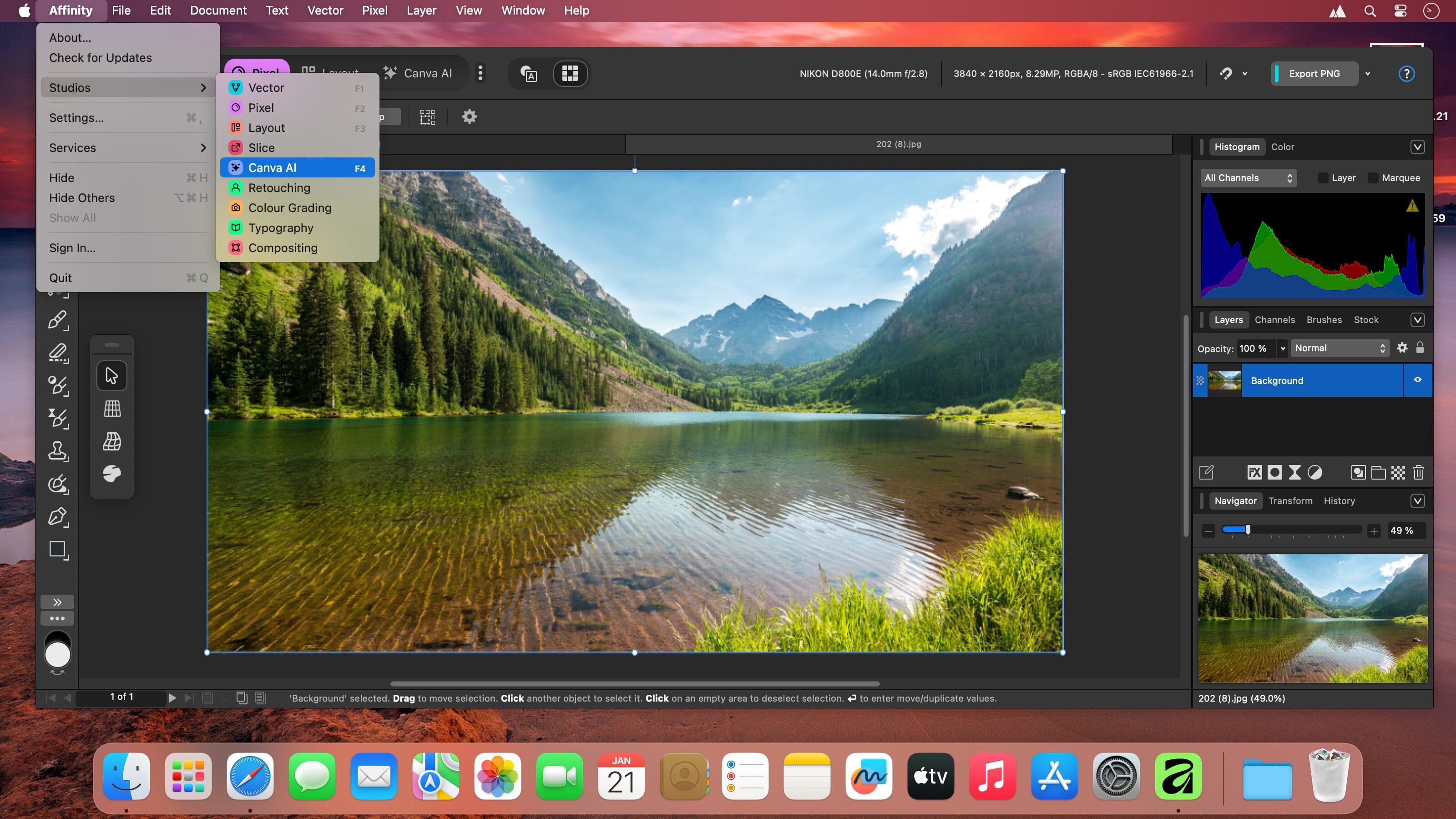Viewport: 1456px width, 819px height.
Task: Switch to the Channels tab
Action: click(x=1274, y=320)
